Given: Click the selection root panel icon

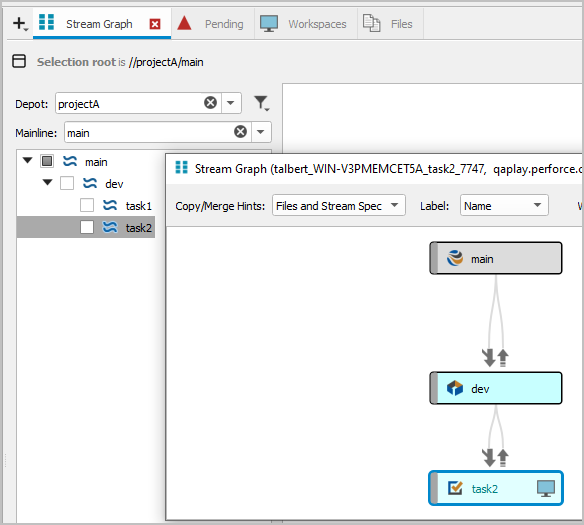Looking at the screenshot, I should click(19, 61).
